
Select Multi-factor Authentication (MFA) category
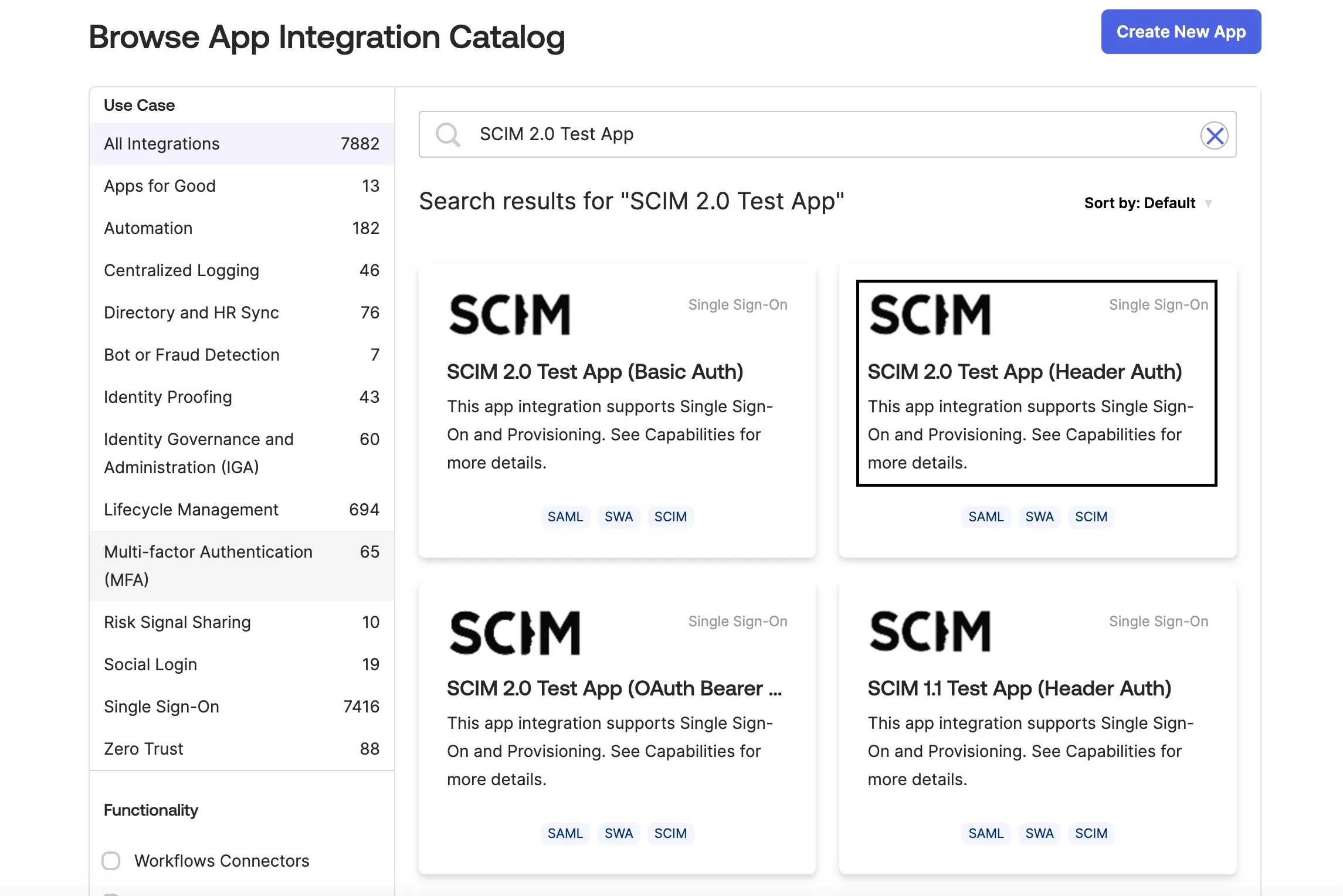pos(242,566)
